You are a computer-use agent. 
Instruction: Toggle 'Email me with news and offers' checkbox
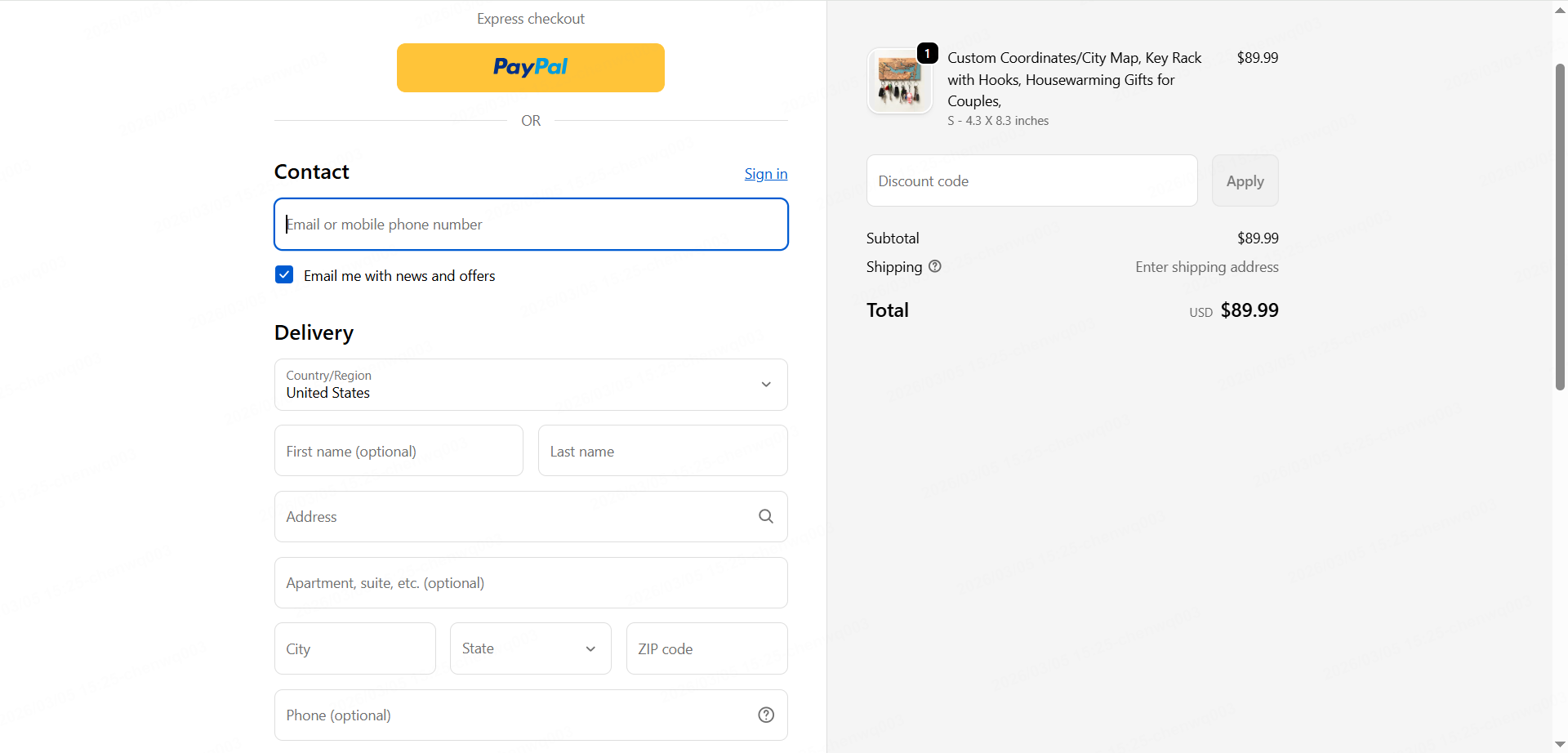pyautogui.click(x=284, y=275)
